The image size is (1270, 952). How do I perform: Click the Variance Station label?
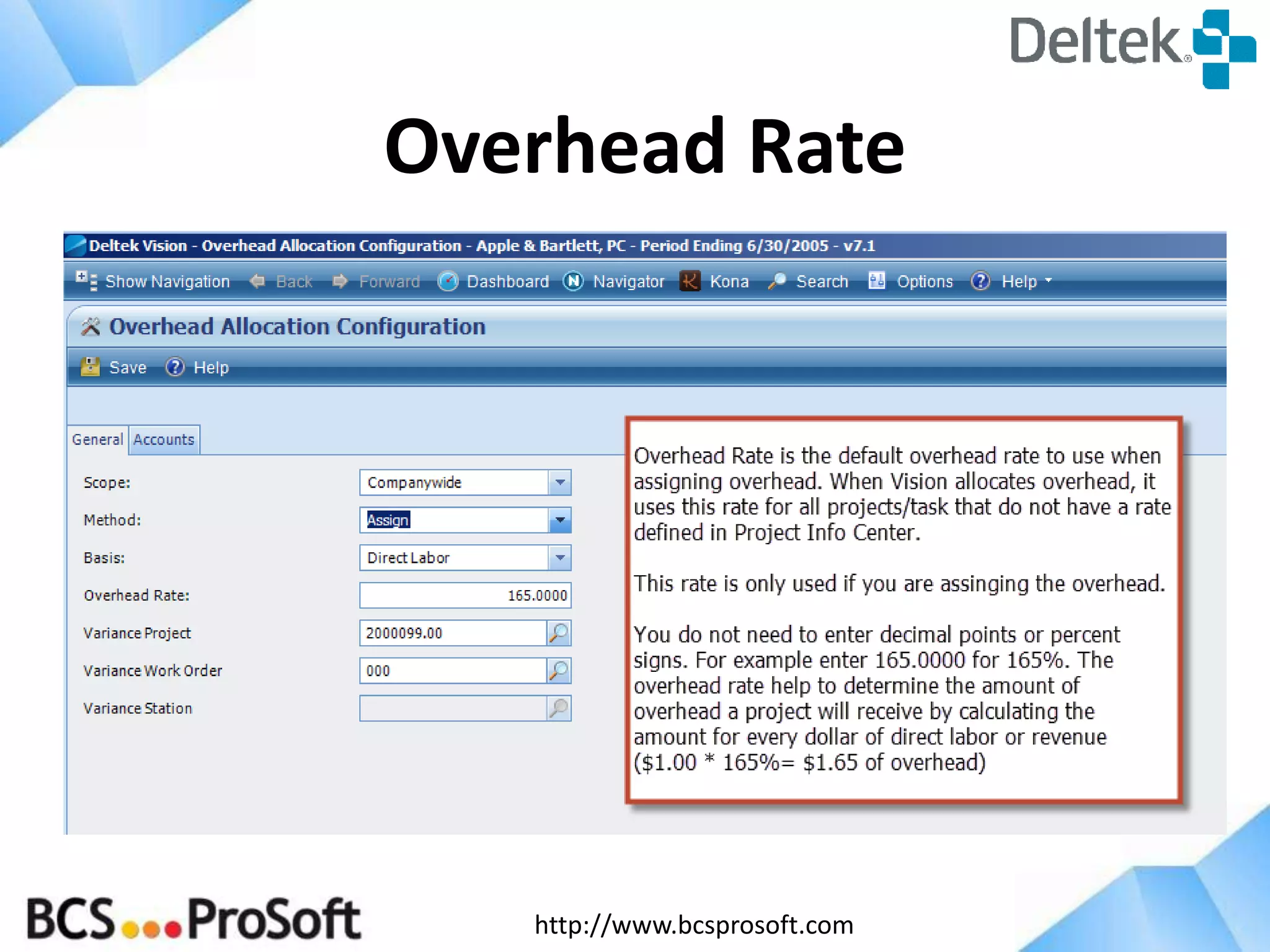(x=138, y=708)
